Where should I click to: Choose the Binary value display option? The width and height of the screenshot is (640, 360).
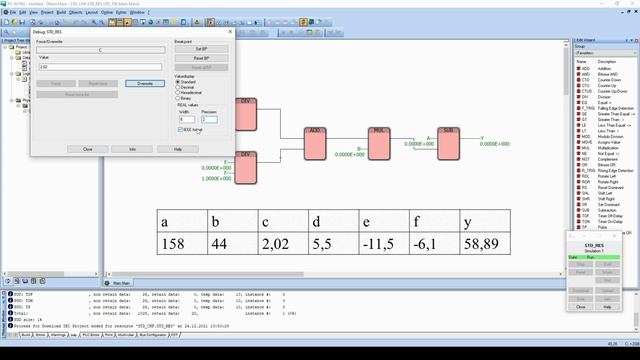183,98
